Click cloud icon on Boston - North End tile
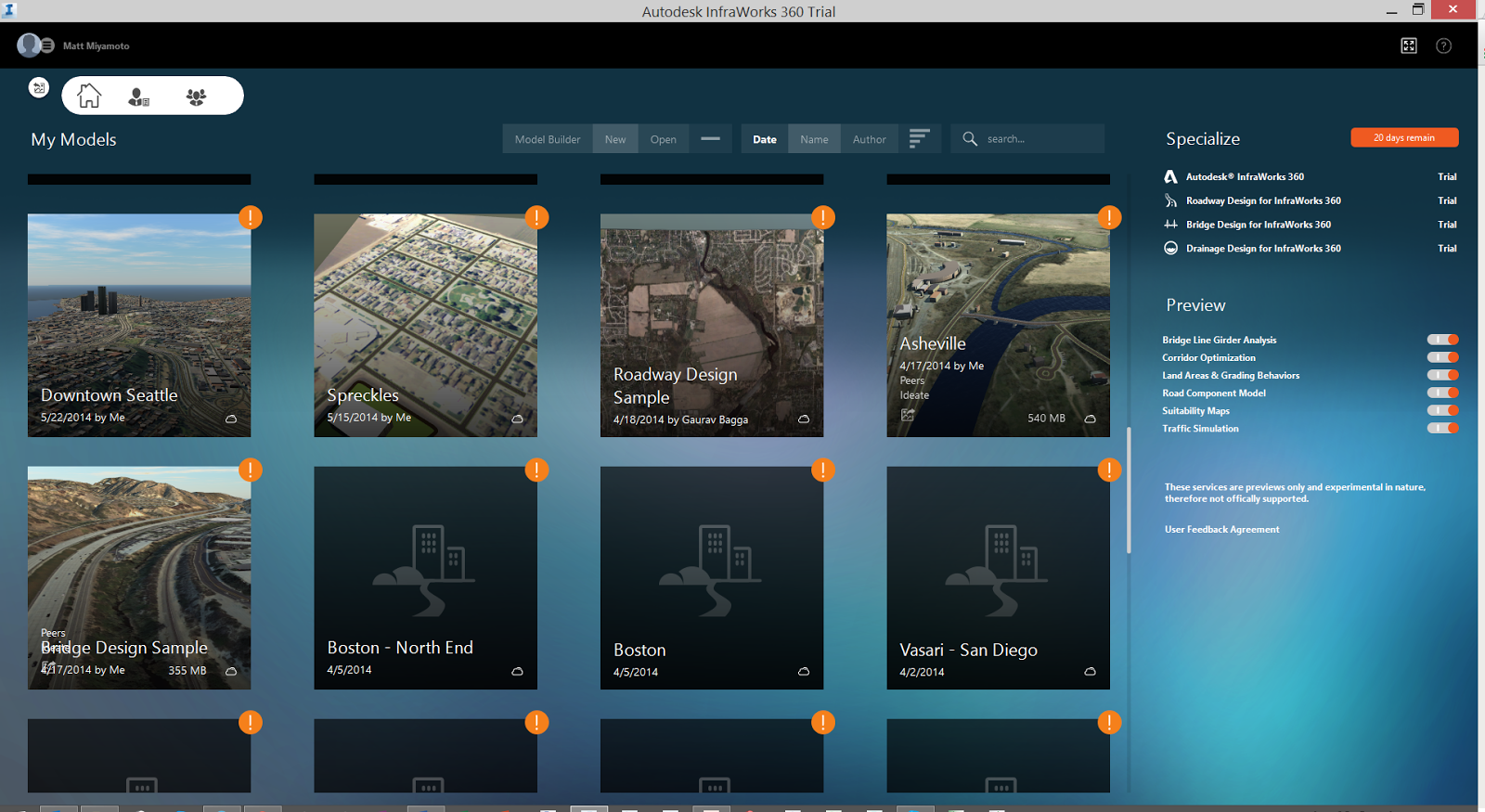 [x=517, y=672]
